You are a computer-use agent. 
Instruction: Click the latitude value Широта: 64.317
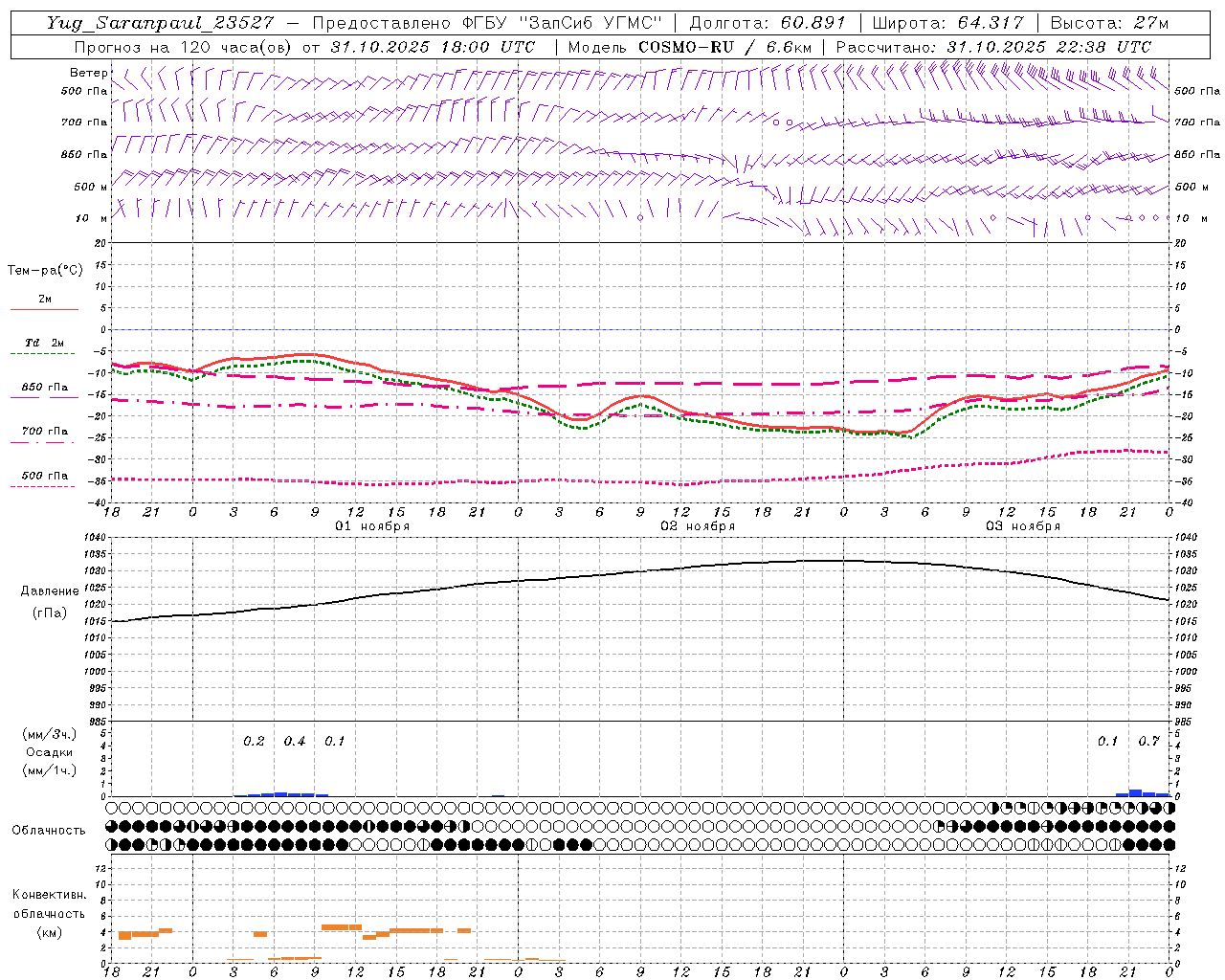(948, 22)
